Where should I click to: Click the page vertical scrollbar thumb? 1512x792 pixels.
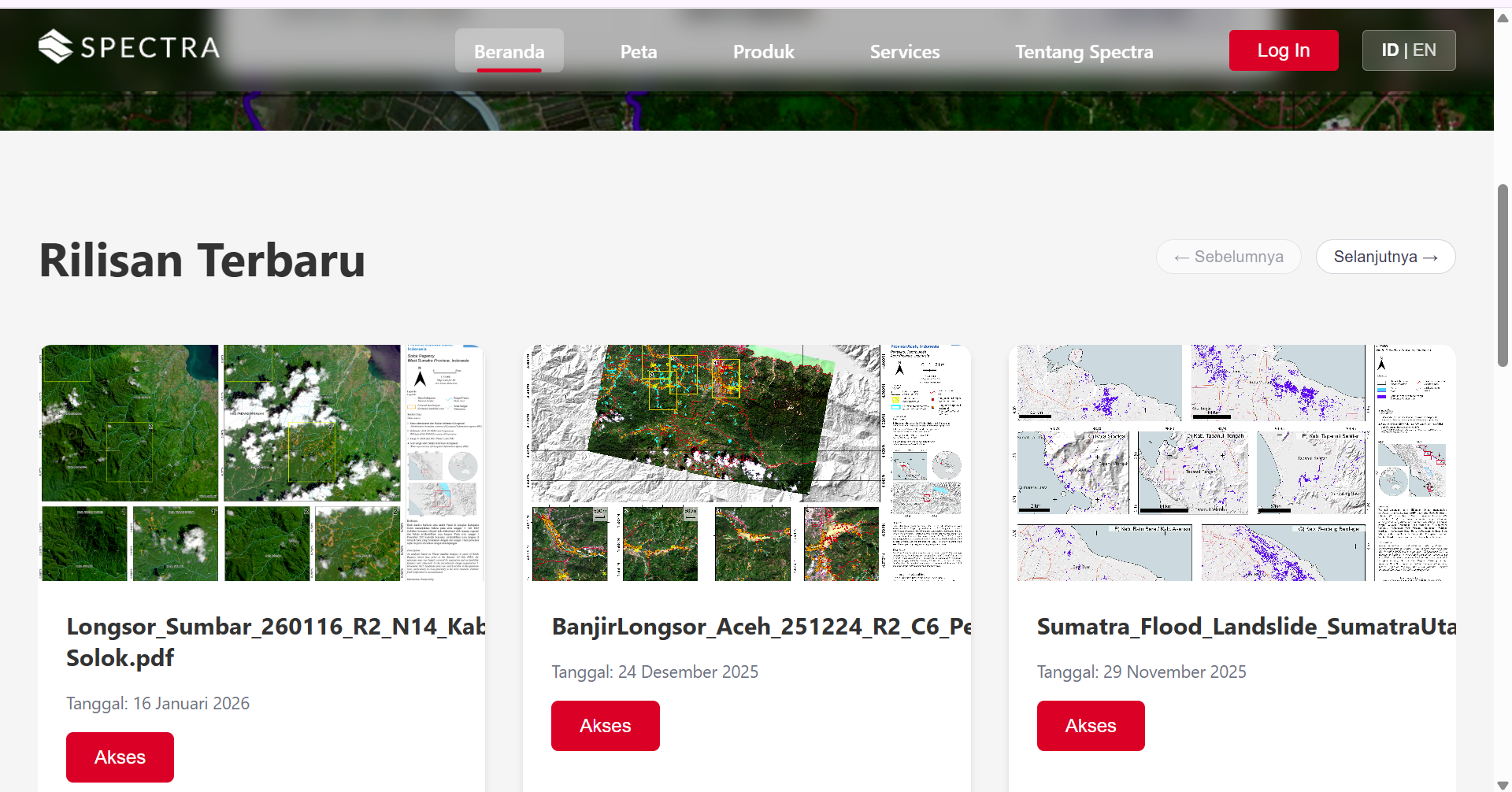tap(1503, 276)
